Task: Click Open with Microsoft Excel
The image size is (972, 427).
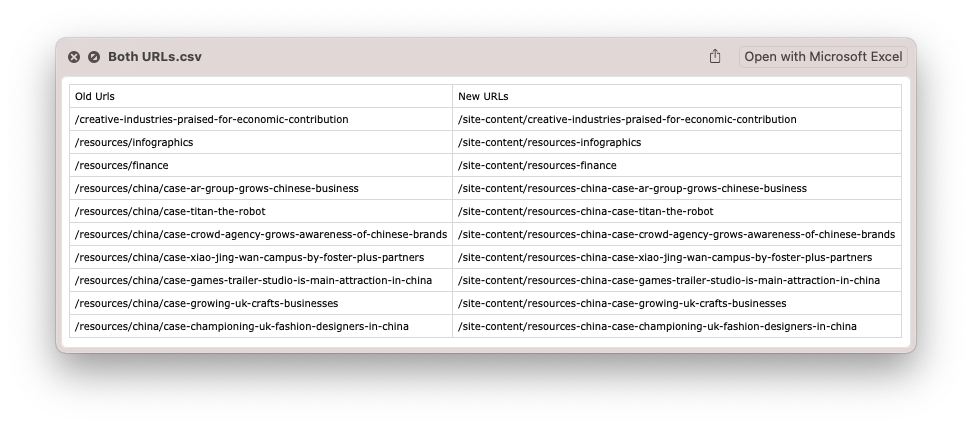Action: pyautogui.click(x=823, y=57)
